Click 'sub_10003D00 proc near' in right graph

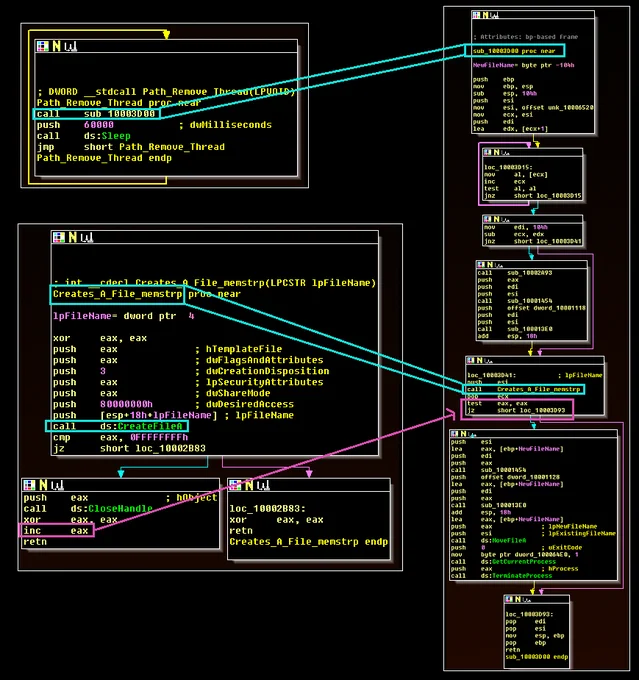(x=514, y=51)
